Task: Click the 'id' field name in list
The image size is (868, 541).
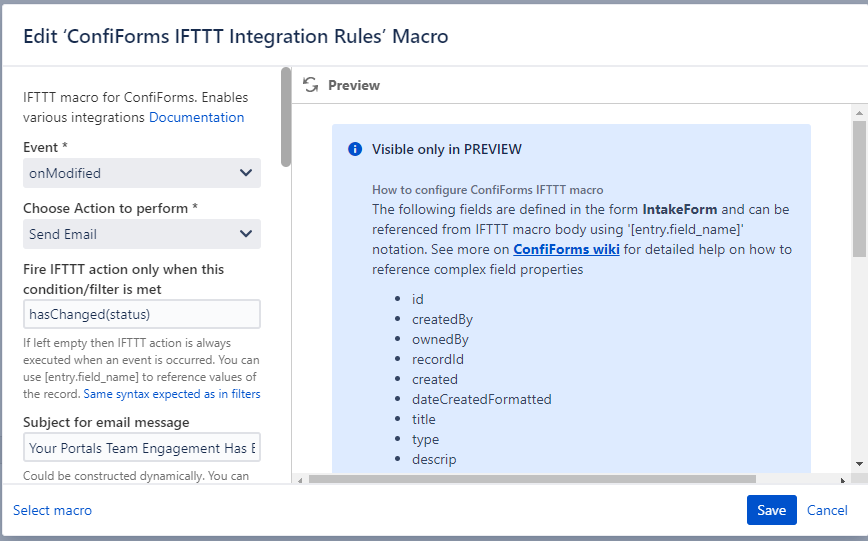Action: point(417,300)
